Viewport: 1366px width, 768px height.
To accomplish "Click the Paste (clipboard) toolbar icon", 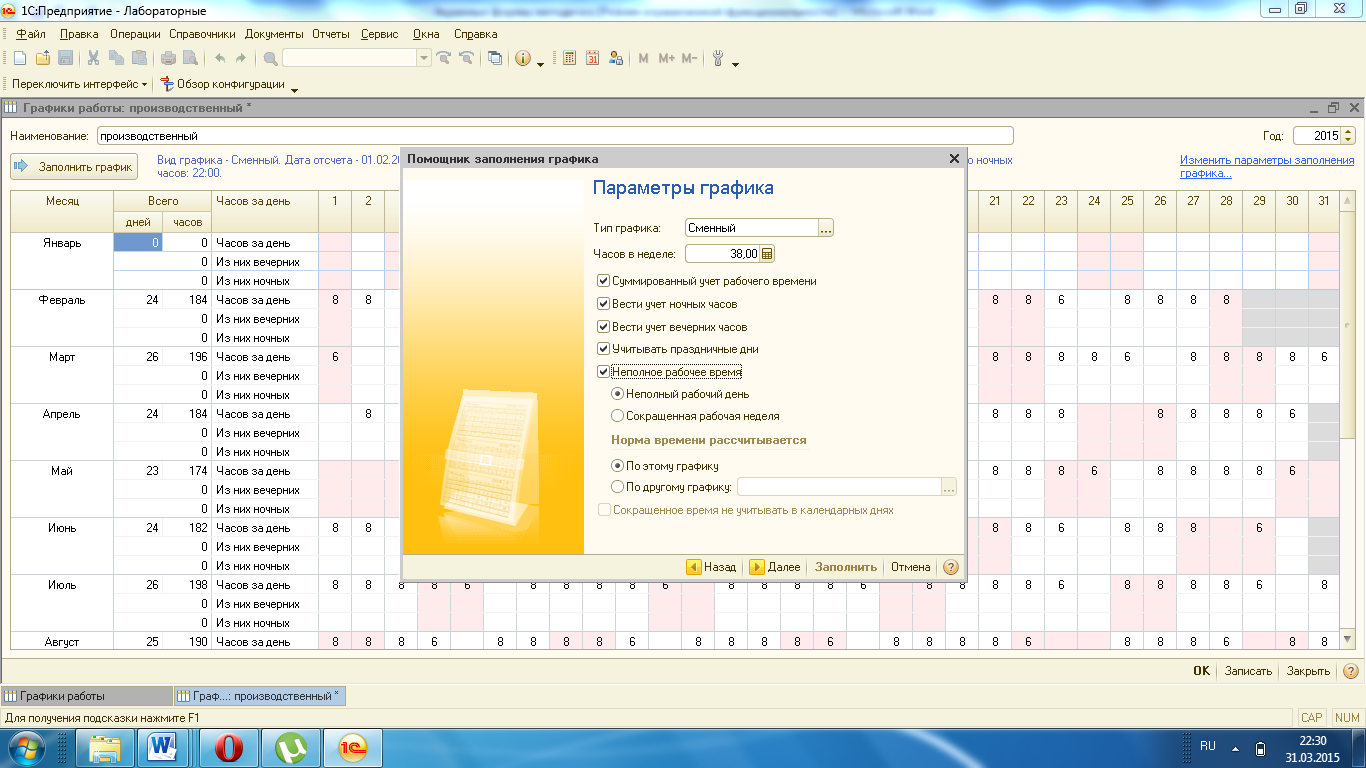I will [139, 58].
